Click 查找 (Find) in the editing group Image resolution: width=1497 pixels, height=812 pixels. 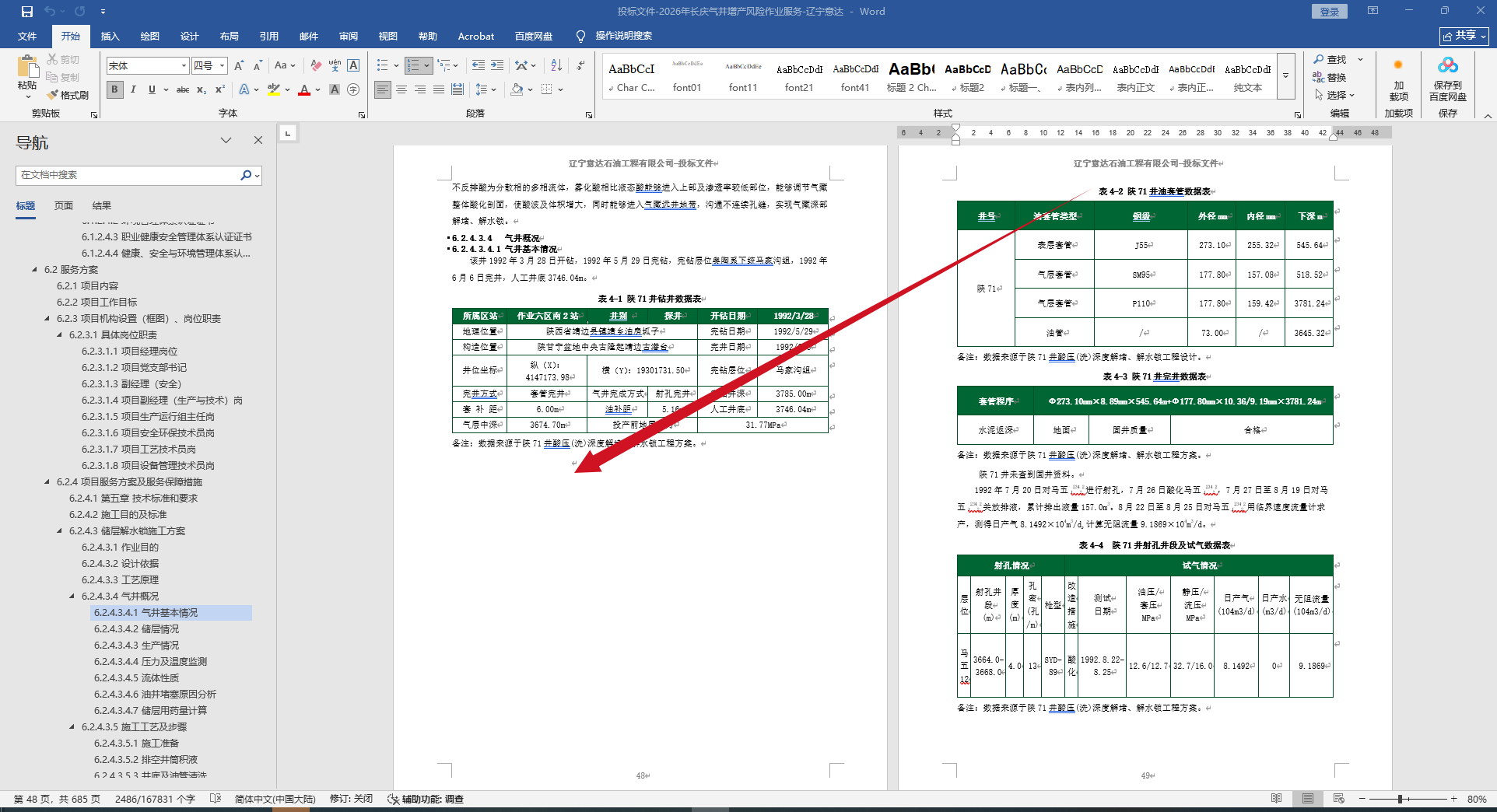pos(1330,59)
